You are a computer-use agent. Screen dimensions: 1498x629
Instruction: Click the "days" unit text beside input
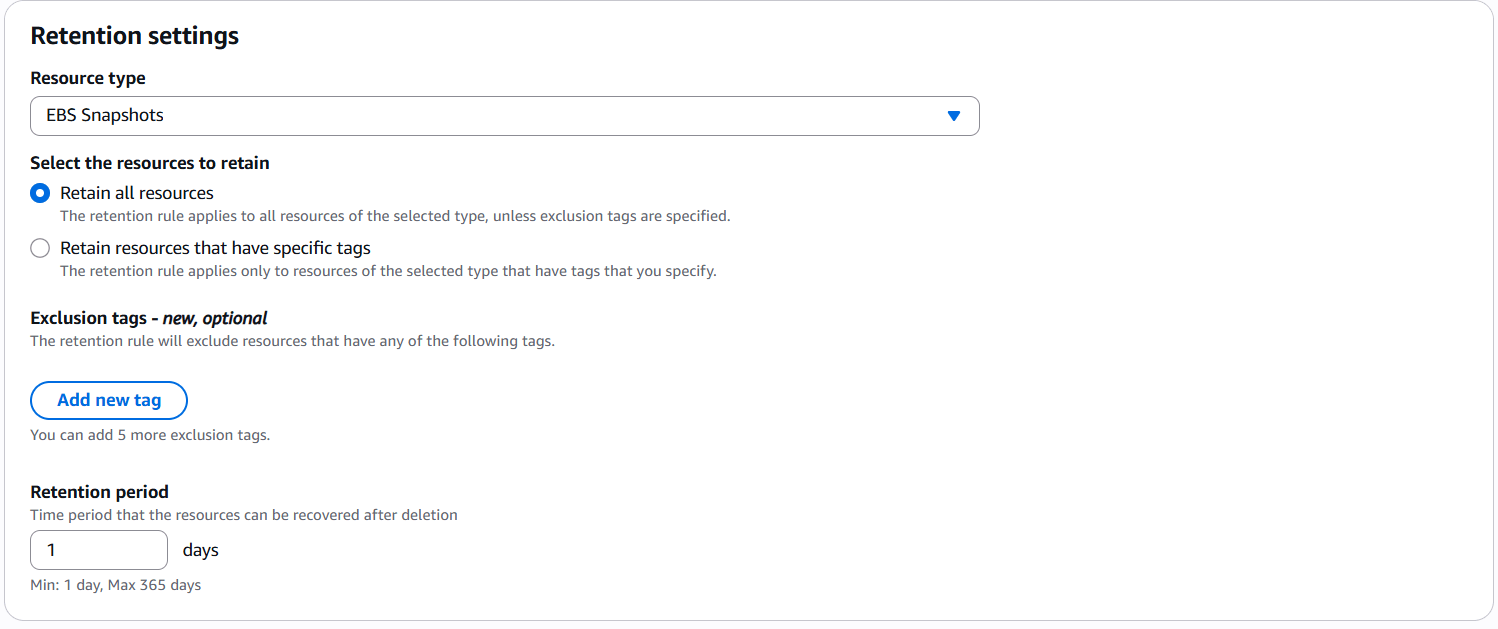(x=200, y=550)
